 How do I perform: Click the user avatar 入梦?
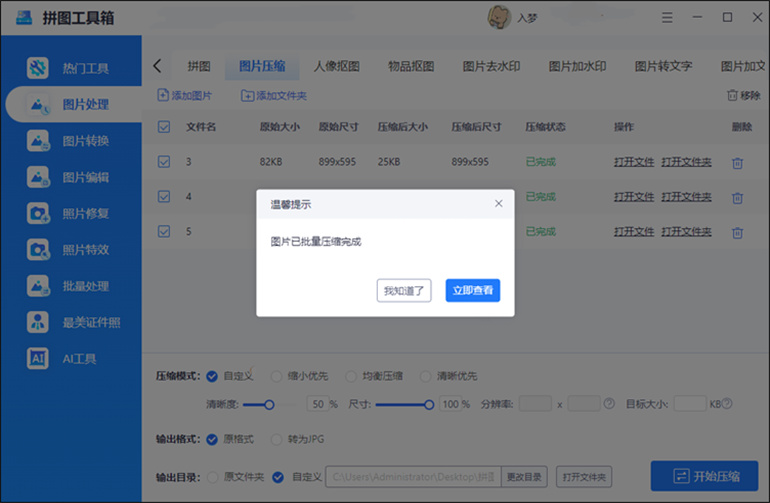[x=499, y=17]
